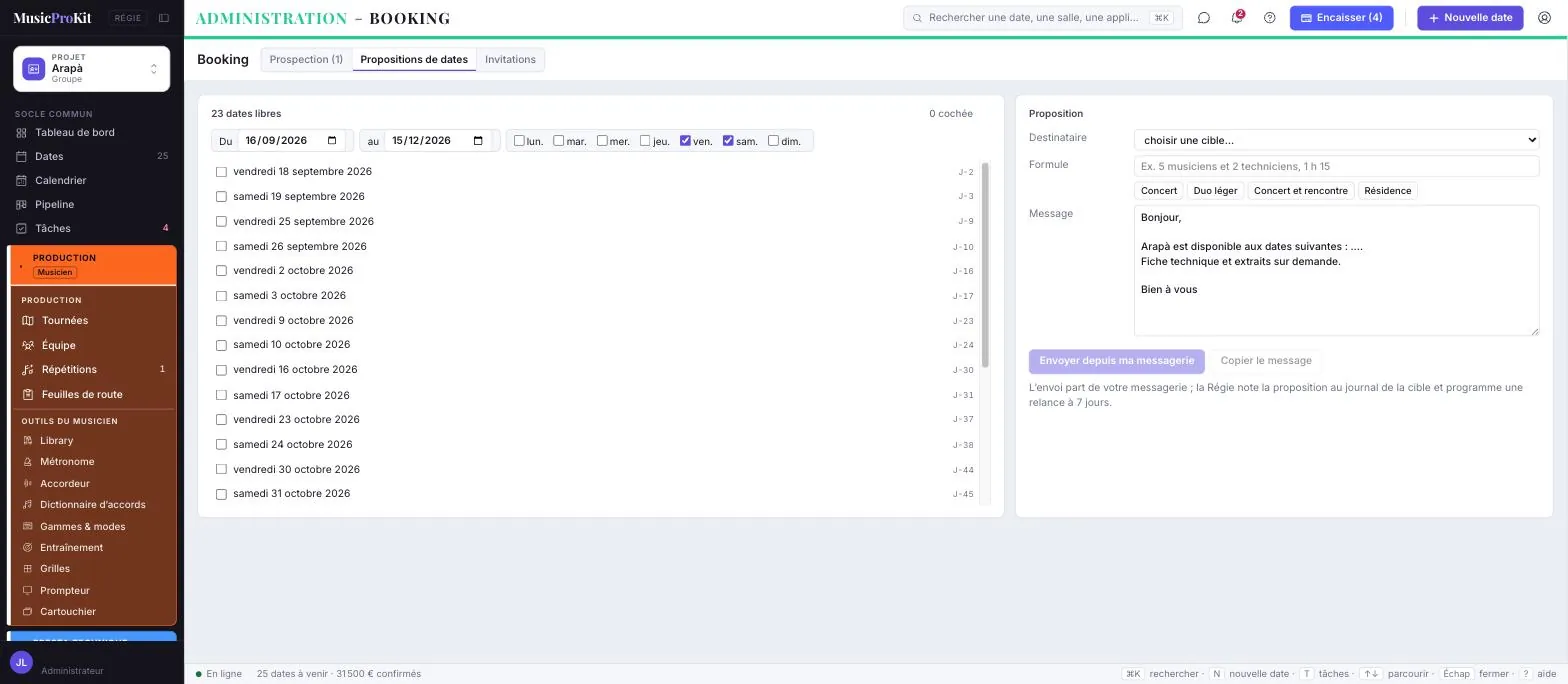Click the Cartouchier icon

[x=28, y=612]
